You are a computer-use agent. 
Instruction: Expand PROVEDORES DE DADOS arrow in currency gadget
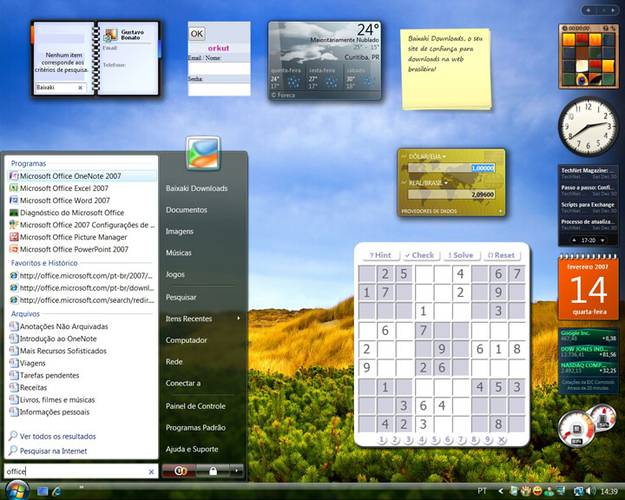pos(501,211)
